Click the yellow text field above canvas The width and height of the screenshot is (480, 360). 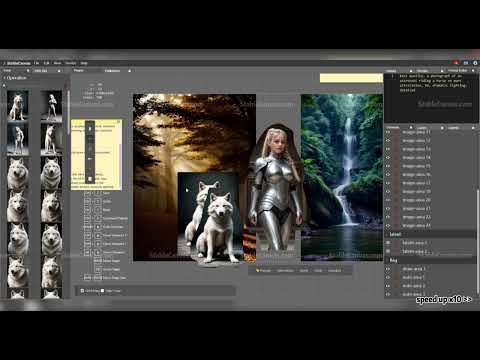pyautogui.click(x=351, y=78)
